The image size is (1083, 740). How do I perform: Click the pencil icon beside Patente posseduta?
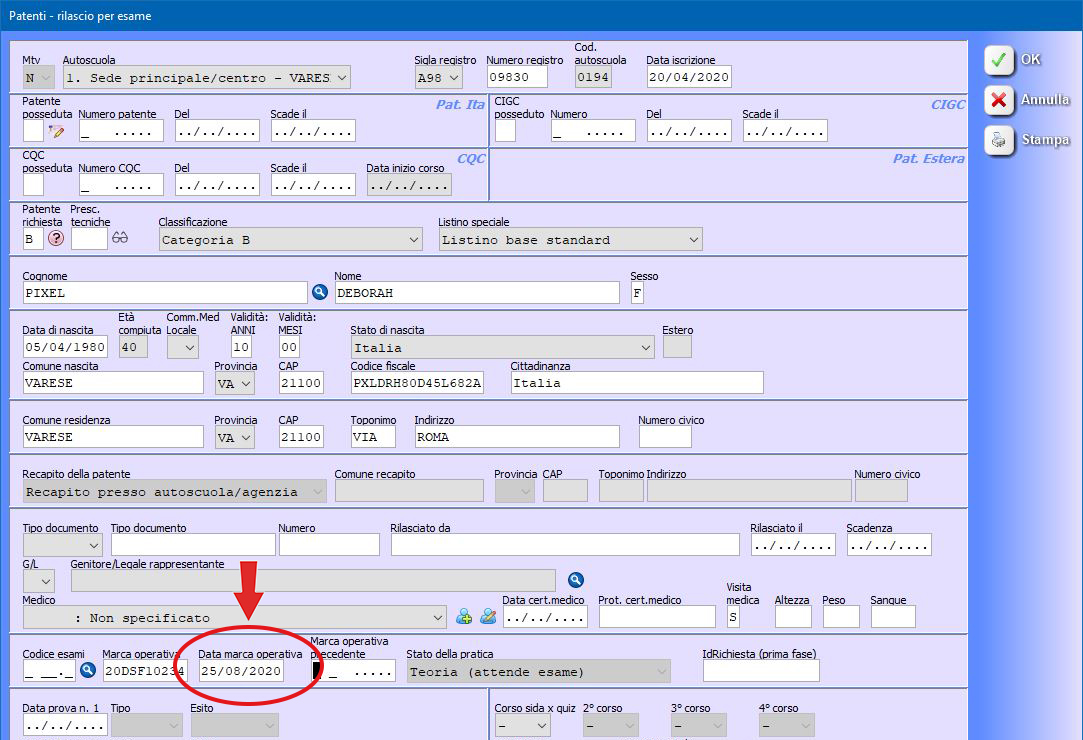[x=56, y=131]
